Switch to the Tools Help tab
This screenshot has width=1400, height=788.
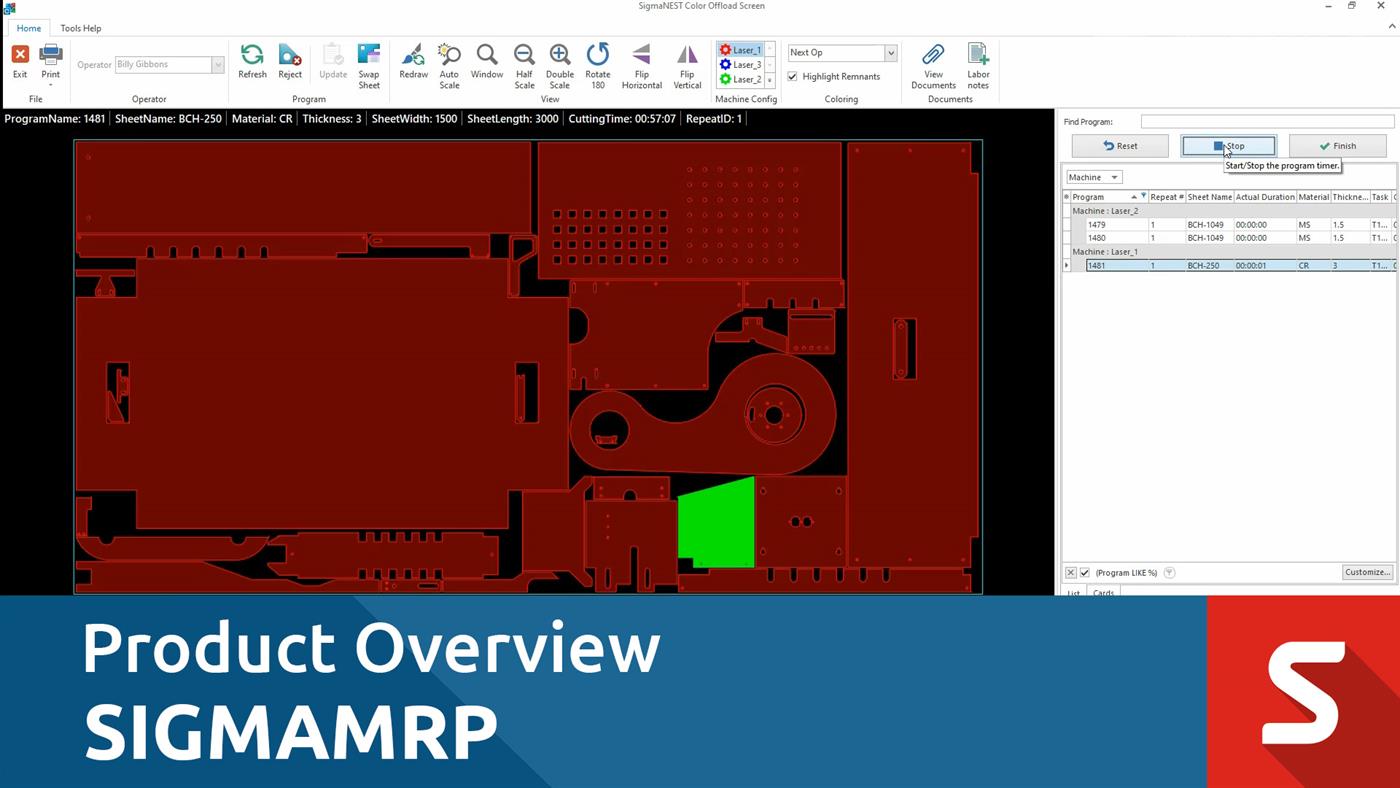(80, 28)
